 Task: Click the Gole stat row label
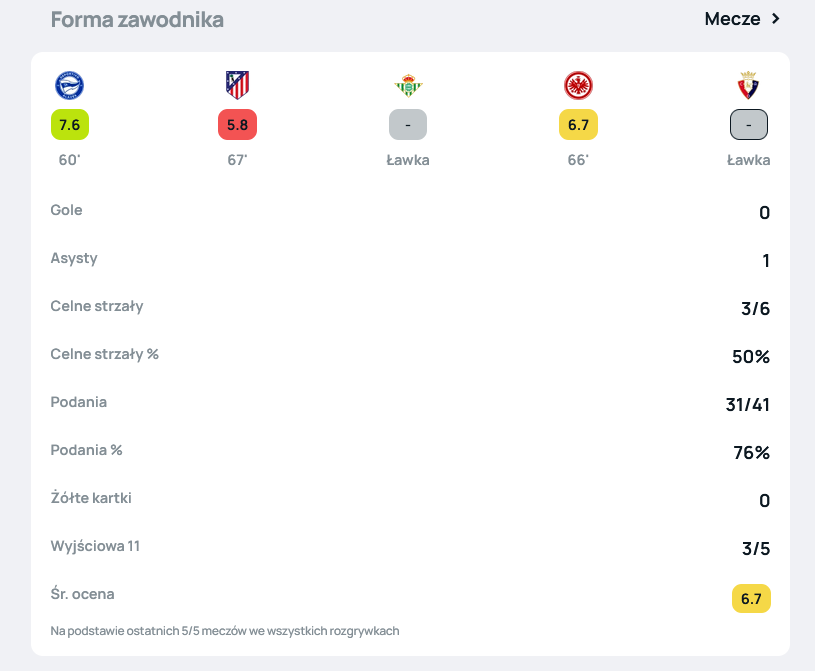pos(66,210)
